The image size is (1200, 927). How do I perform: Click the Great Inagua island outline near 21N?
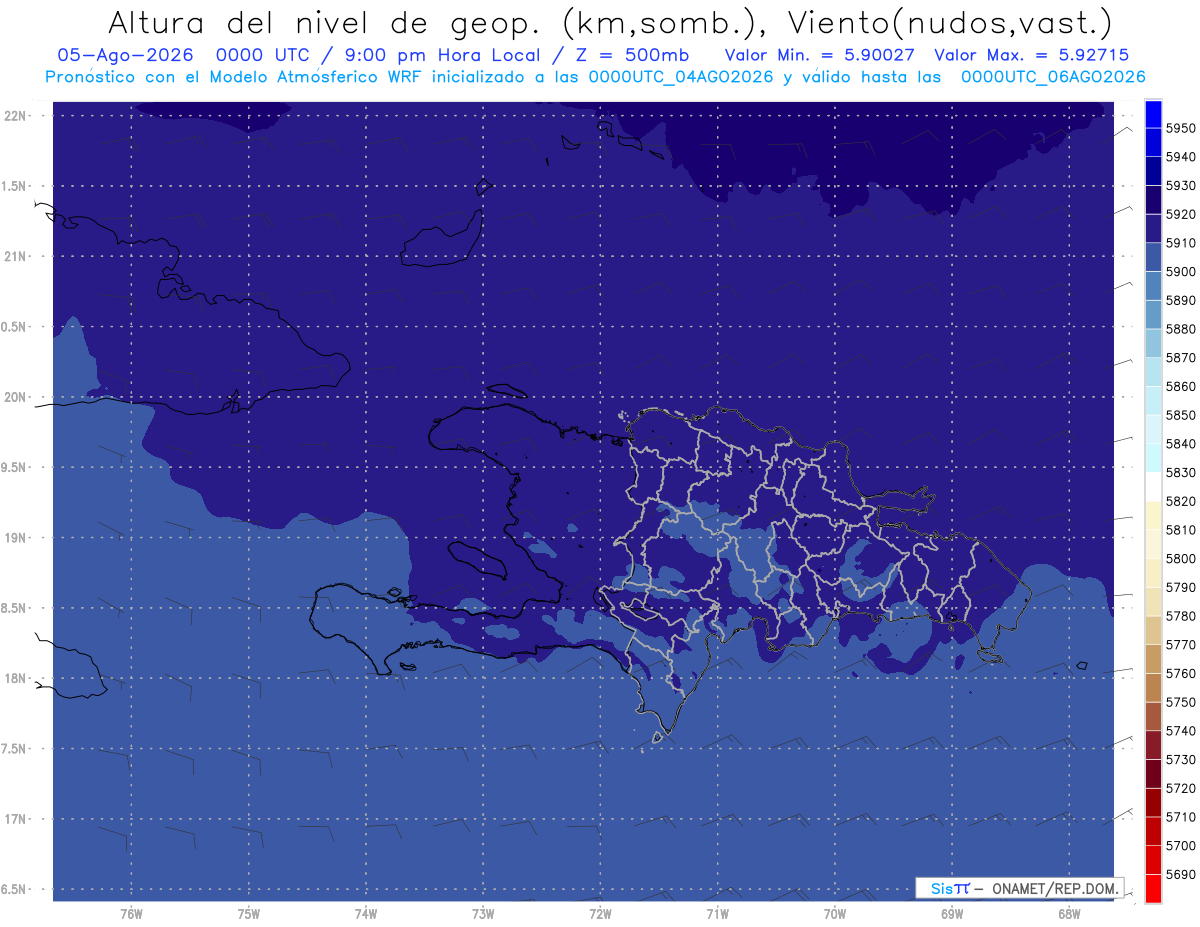[x=444, y=240]
